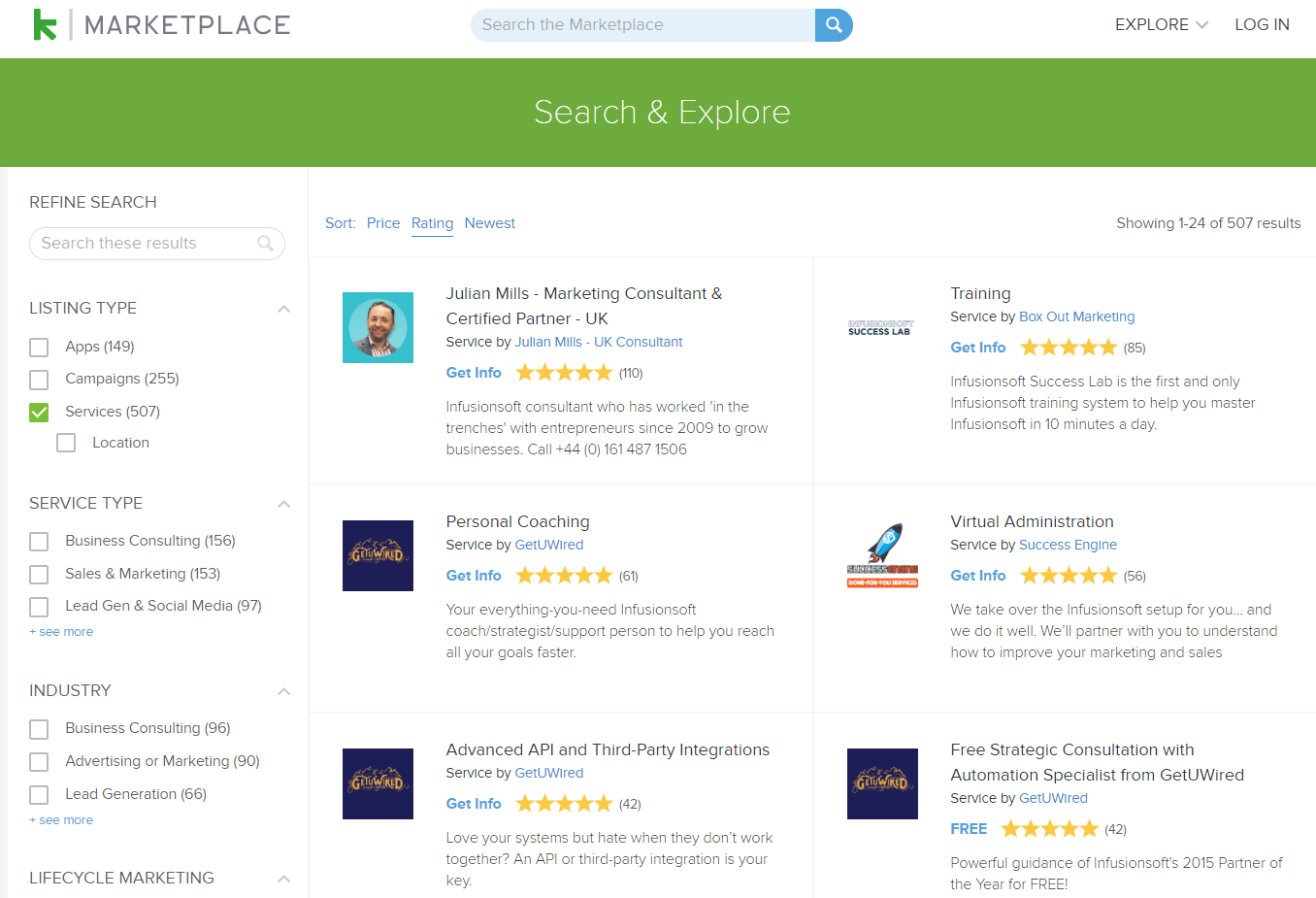Click Get Info for Advanced API Integrations
The image size is (1316, 898).
pyautogui.click(x=474, y=804)
